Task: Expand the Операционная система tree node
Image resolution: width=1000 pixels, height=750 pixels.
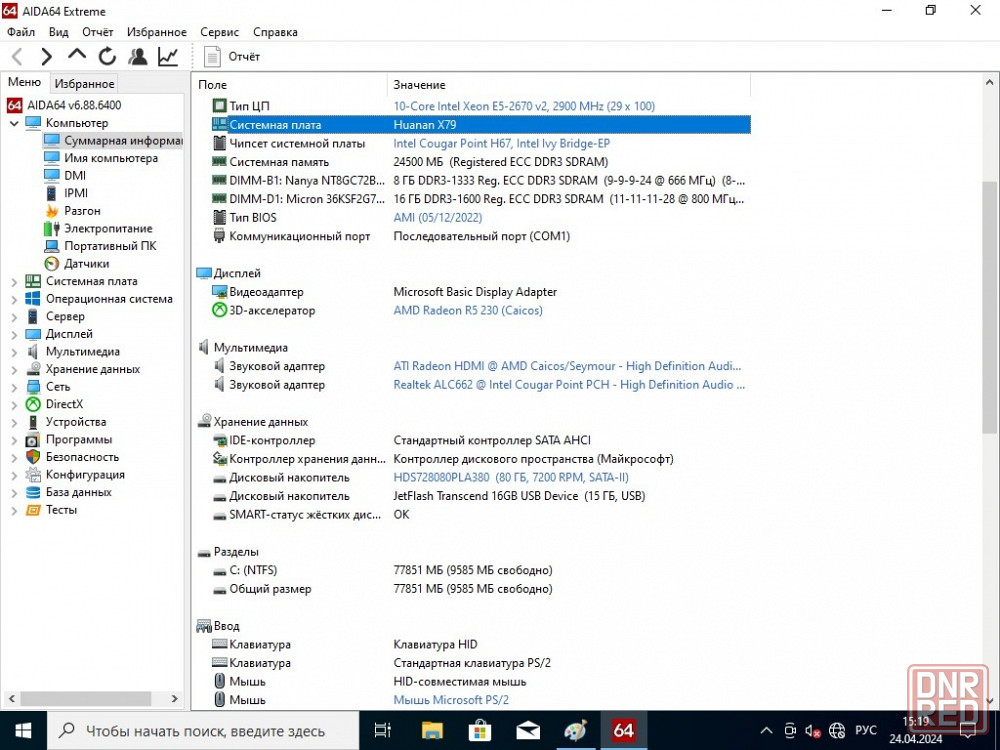Action: pos(14,299)
